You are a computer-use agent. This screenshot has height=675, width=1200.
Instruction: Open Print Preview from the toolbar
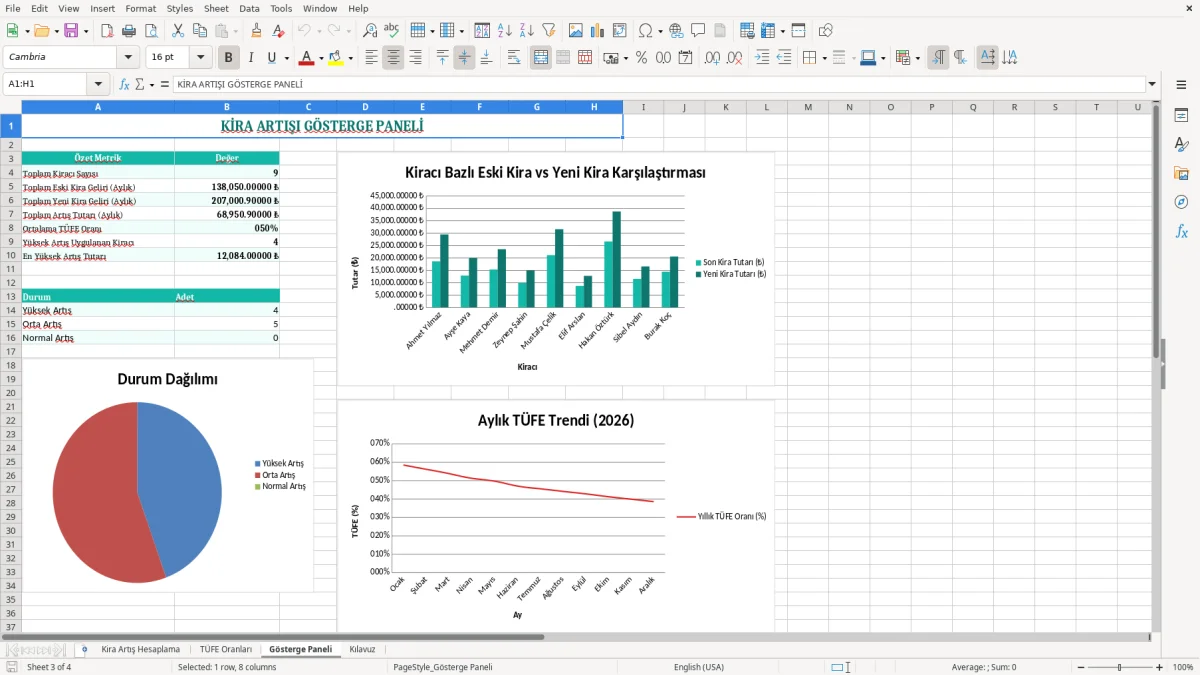(151, 31)
